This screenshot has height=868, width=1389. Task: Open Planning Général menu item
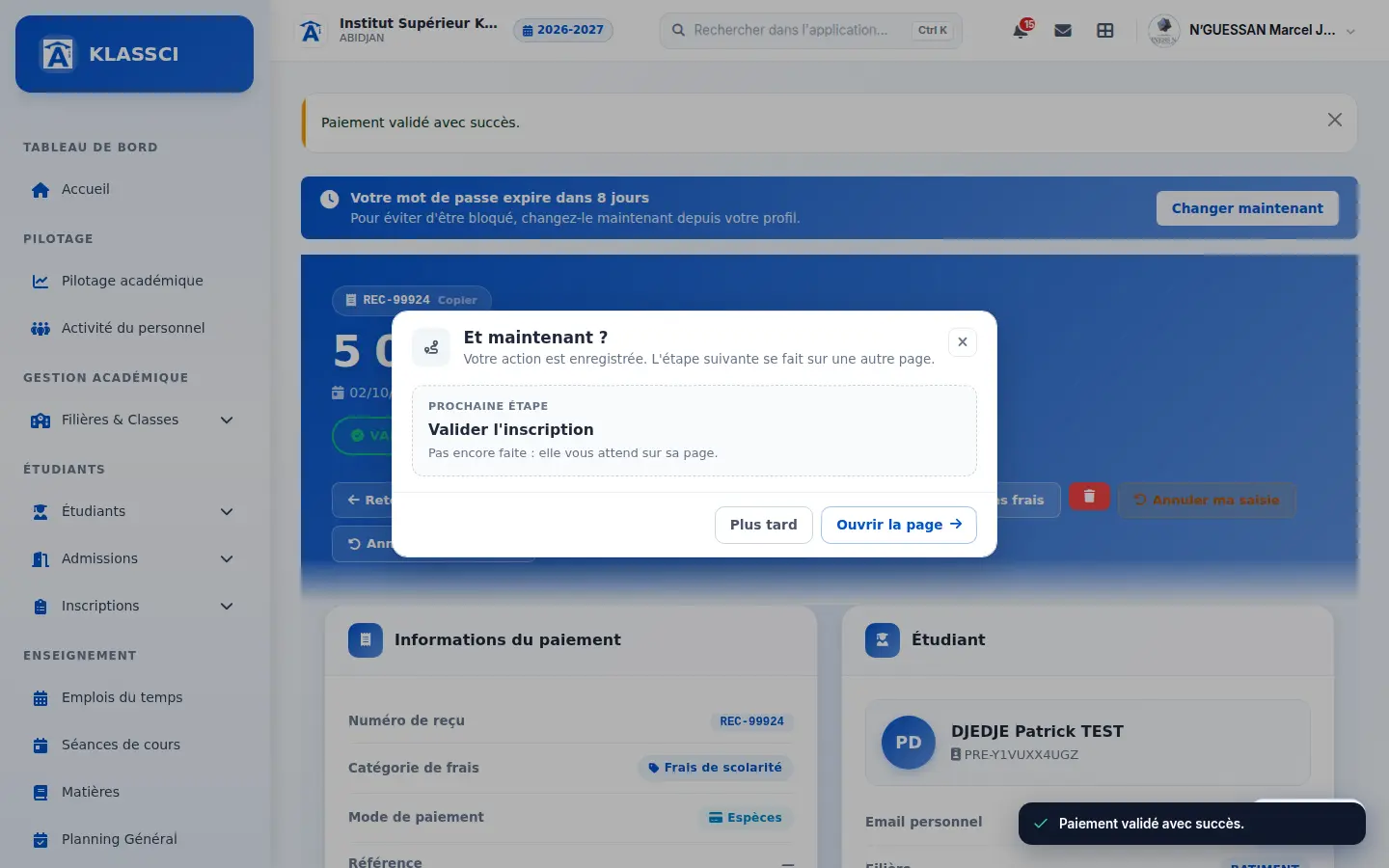click(x=134, y=840)
